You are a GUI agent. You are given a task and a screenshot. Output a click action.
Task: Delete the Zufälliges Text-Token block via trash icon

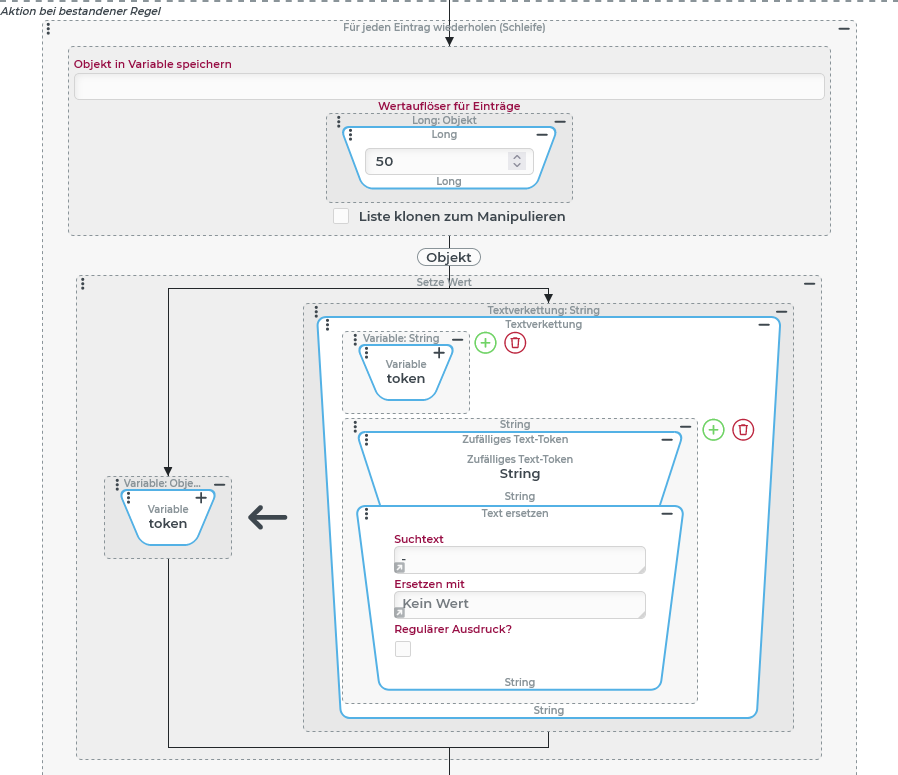(x=743, y=429)
